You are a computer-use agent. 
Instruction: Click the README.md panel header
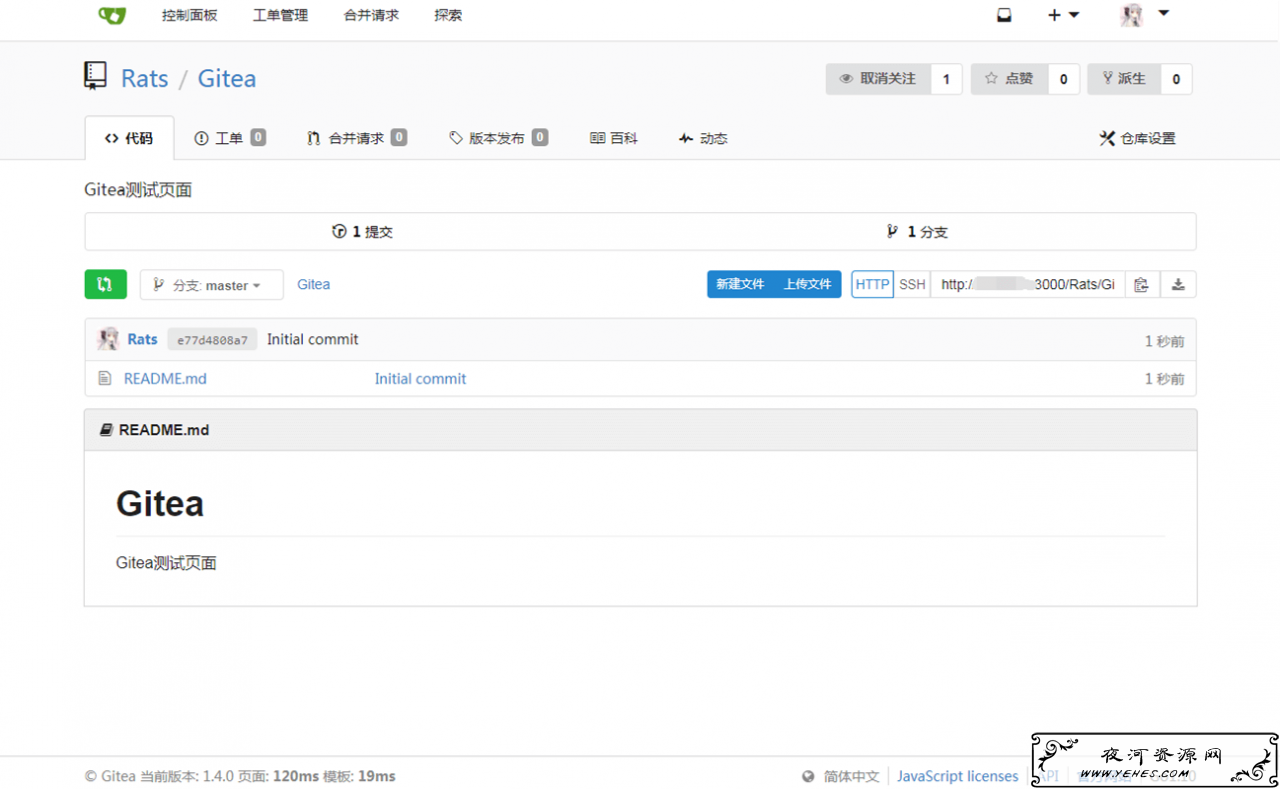(640, 430)
